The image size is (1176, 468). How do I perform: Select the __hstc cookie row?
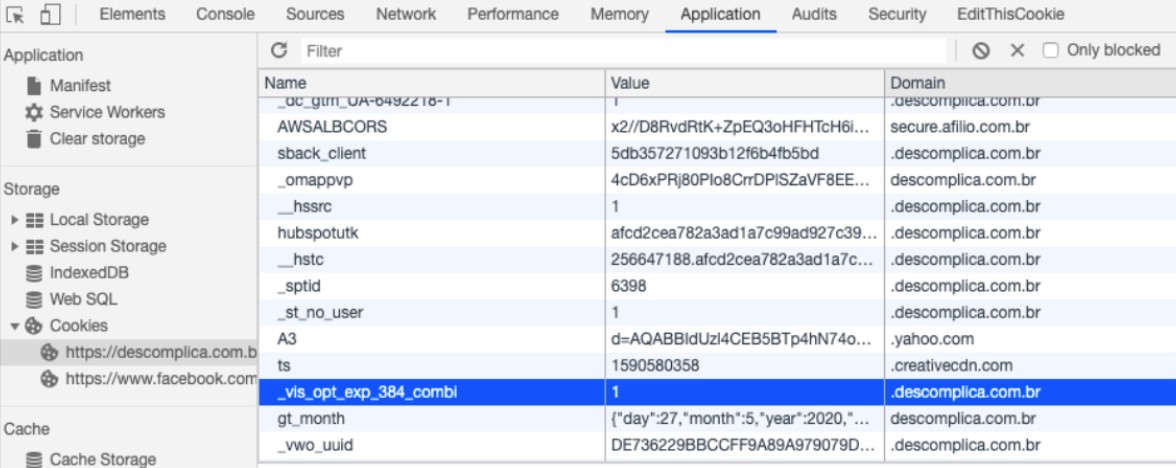pyautogui.click(x=717, y=260)
